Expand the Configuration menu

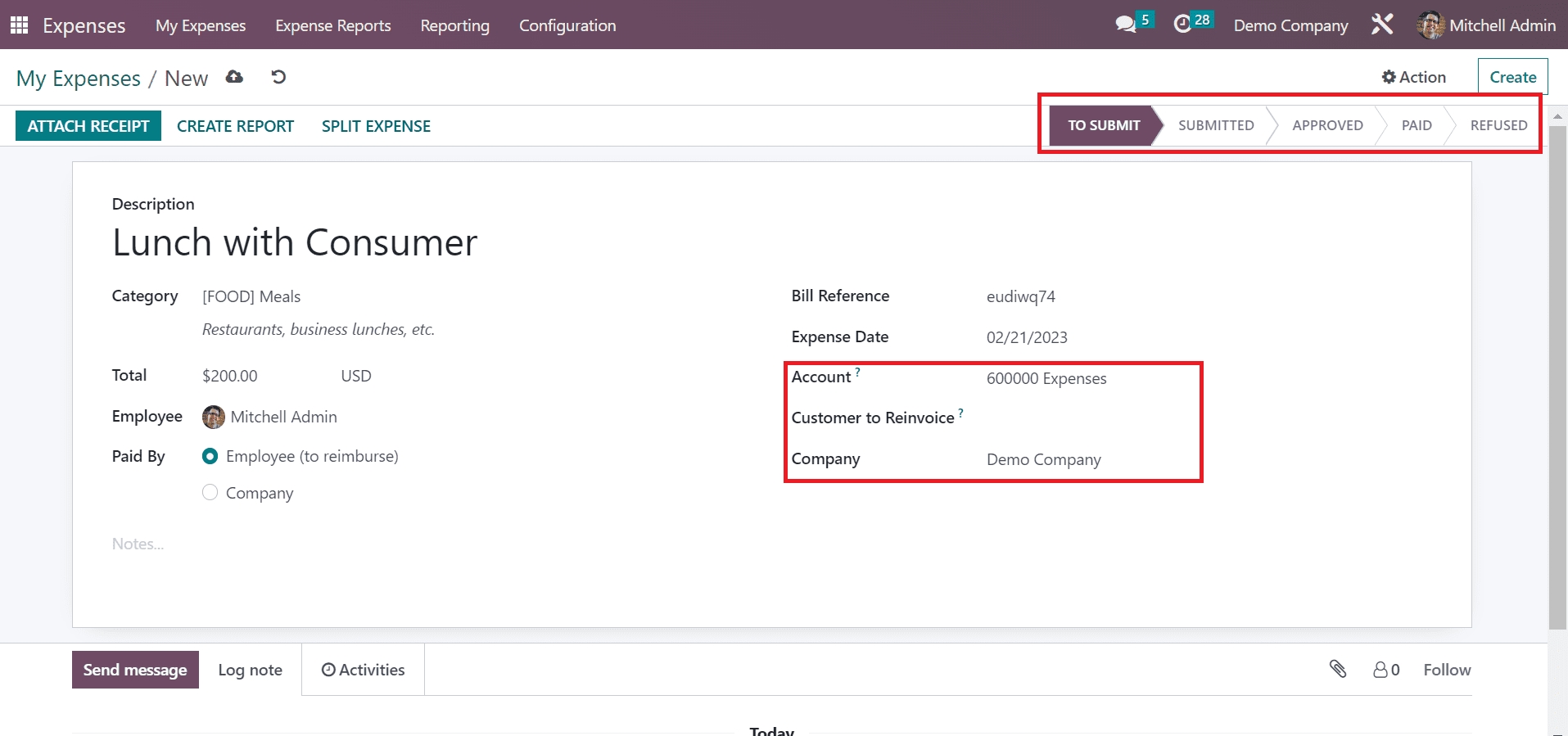pos(567,25)
